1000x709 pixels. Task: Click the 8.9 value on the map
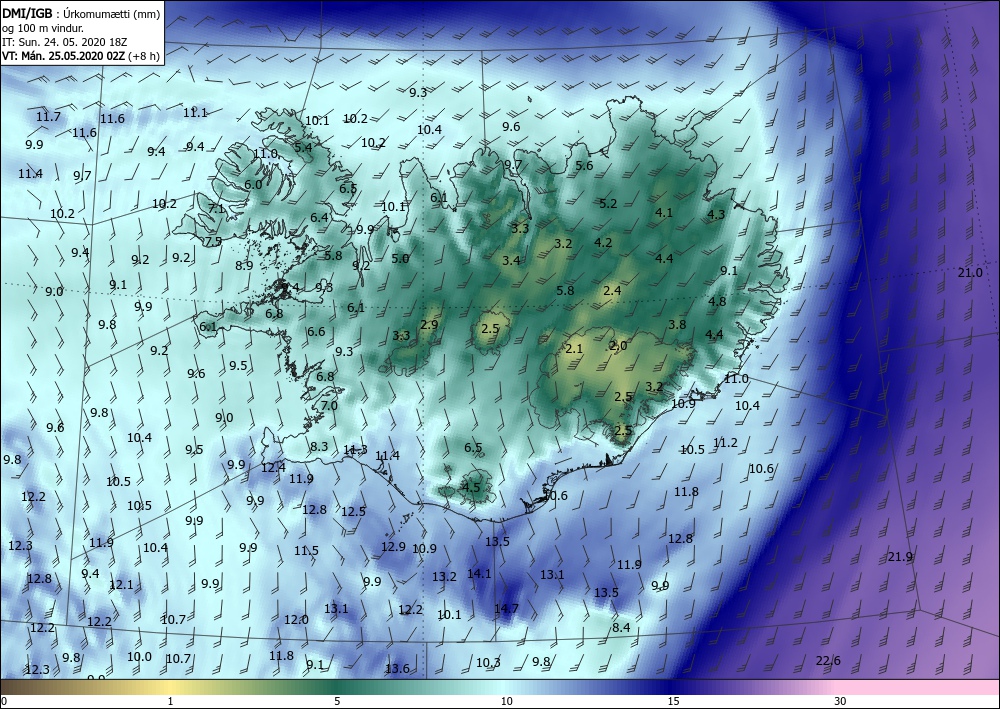coord(244,265)
